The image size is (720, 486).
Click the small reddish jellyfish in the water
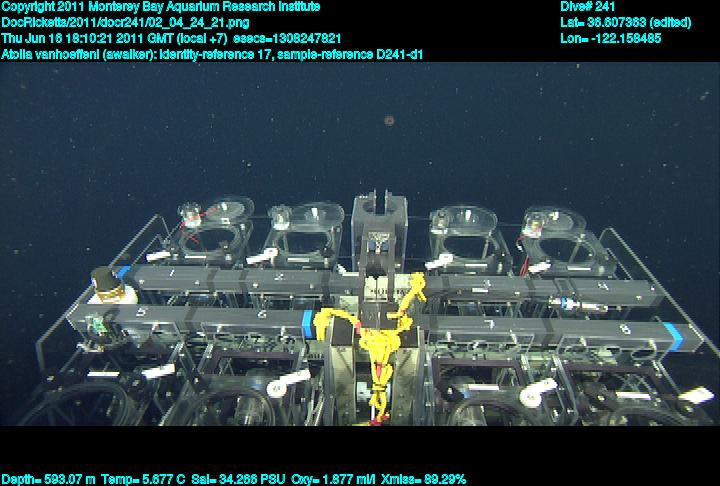(x=388, y=121)
